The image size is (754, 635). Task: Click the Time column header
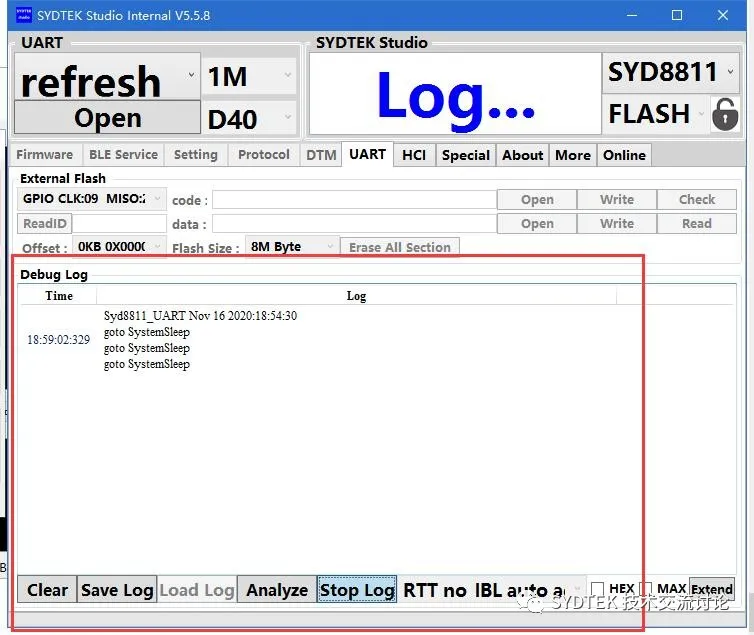coord(59,296)
